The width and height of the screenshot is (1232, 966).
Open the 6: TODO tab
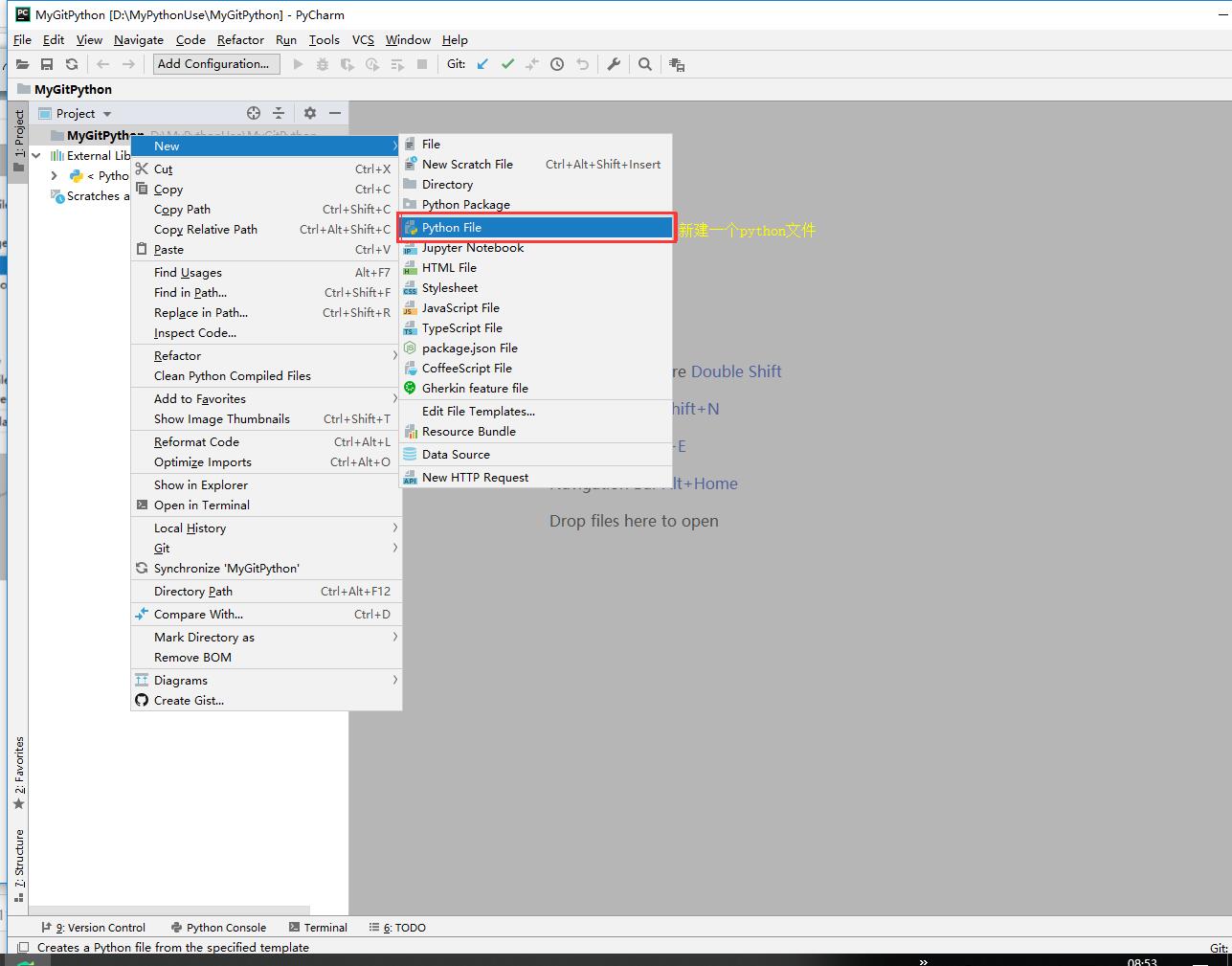pyautogui.click(x=397, y=928)
